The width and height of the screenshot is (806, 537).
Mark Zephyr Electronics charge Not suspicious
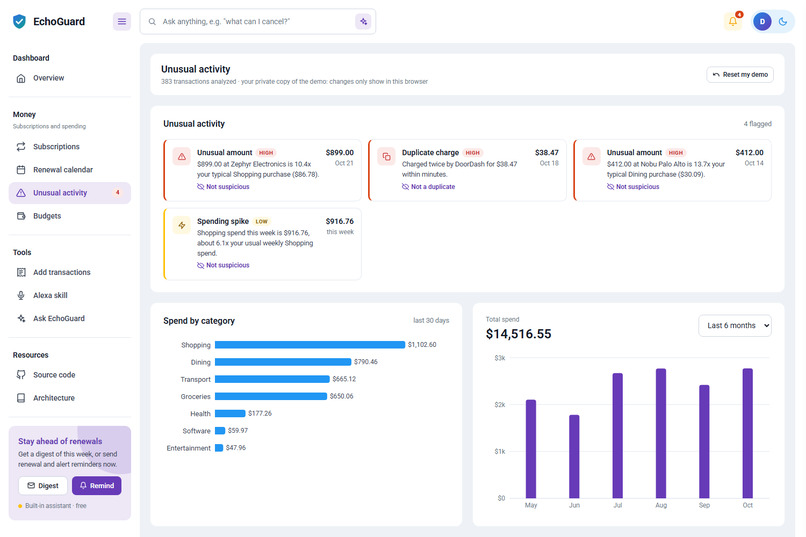pos(223,187)
